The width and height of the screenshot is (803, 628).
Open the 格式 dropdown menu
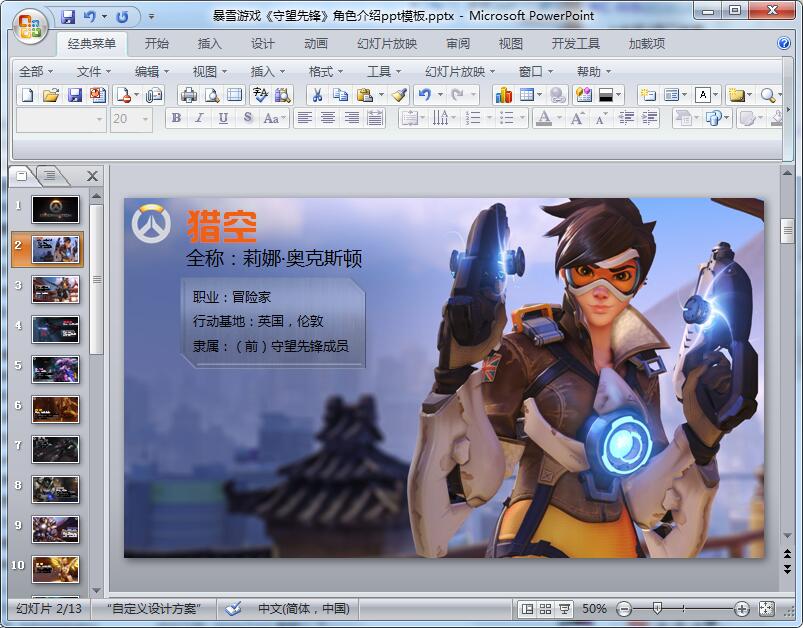click(325, 71)
